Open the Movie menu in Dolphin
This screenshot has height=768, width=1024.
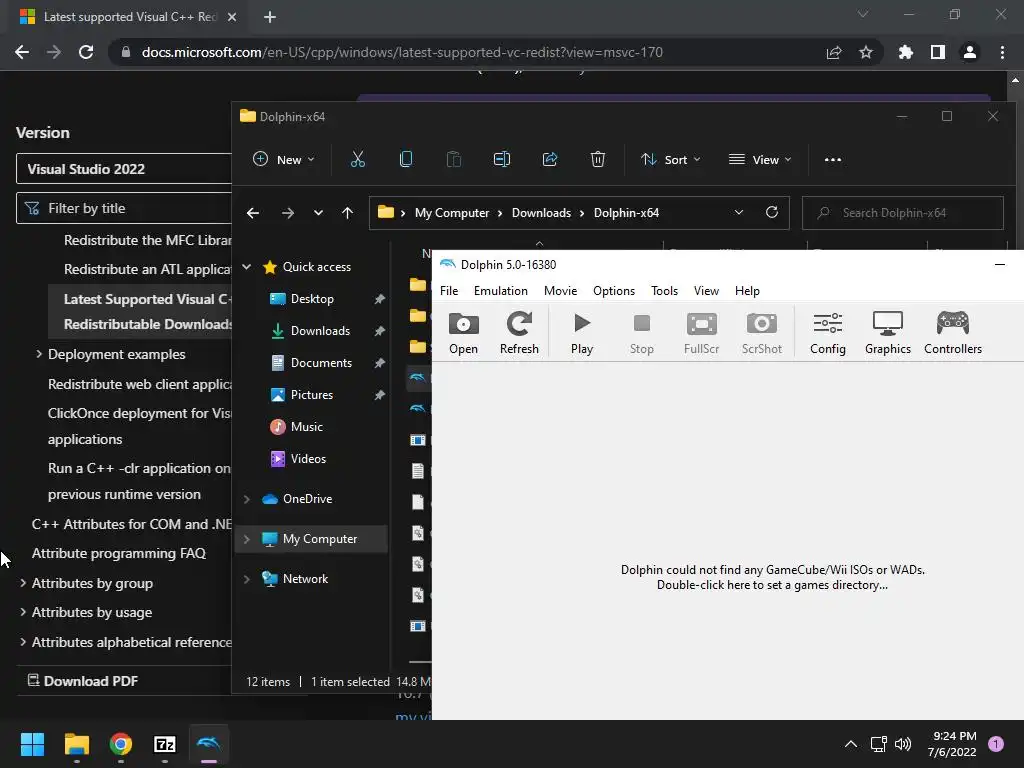click(x=560, y=291)
